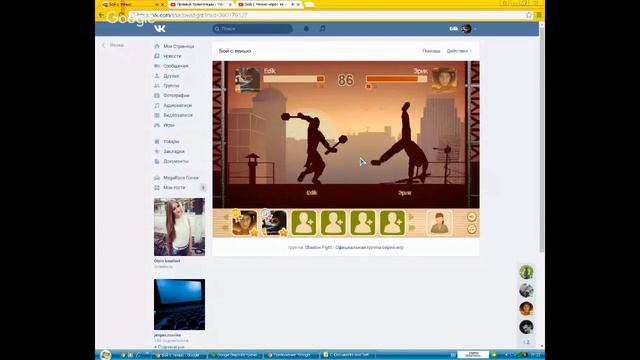The image size is (640, 360).
Task: Open the girl photo ad thumbnail
Action: pos(179,227)
